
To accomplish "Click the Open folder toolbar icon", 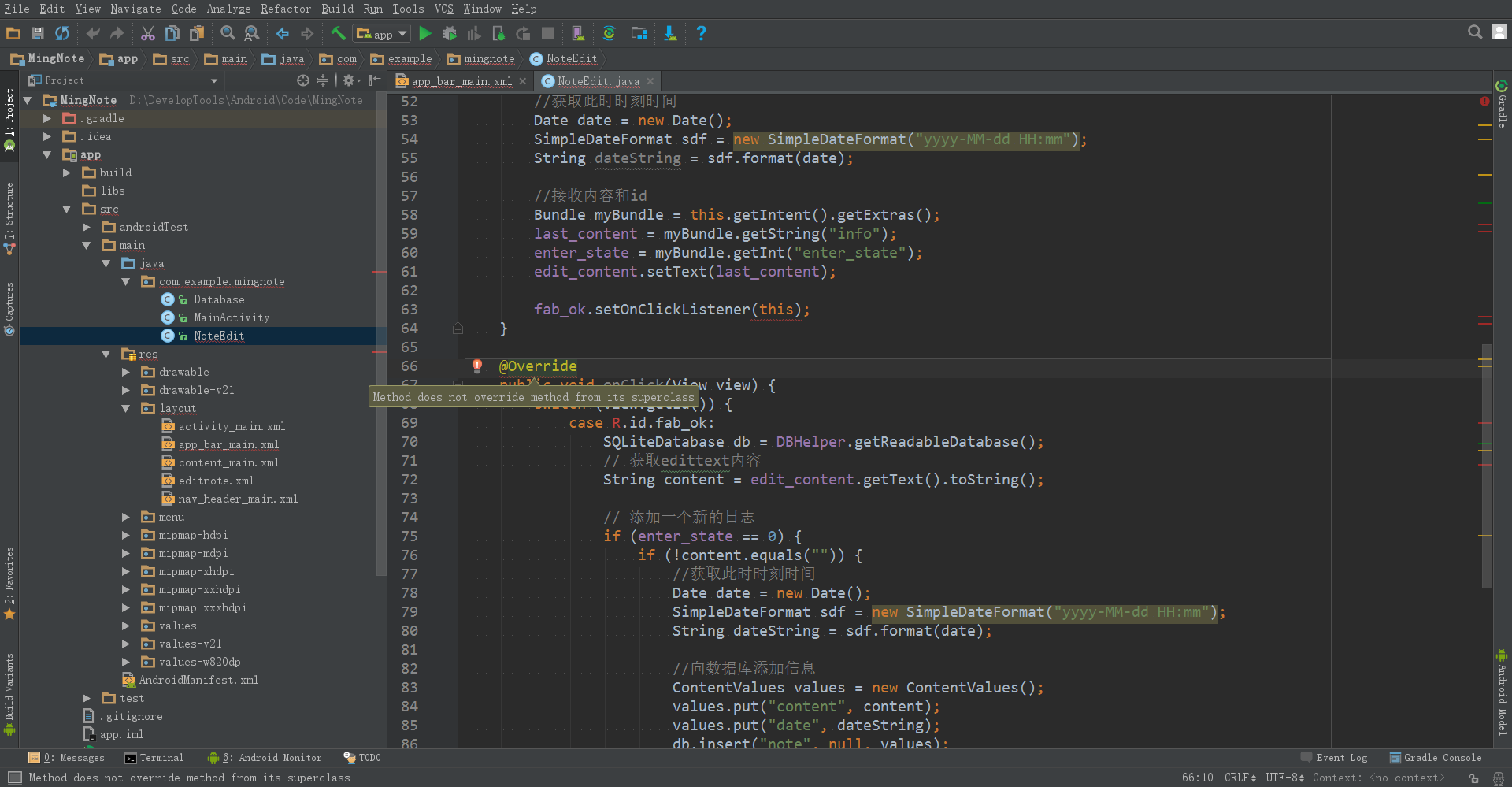I will (x=13, y=33).
